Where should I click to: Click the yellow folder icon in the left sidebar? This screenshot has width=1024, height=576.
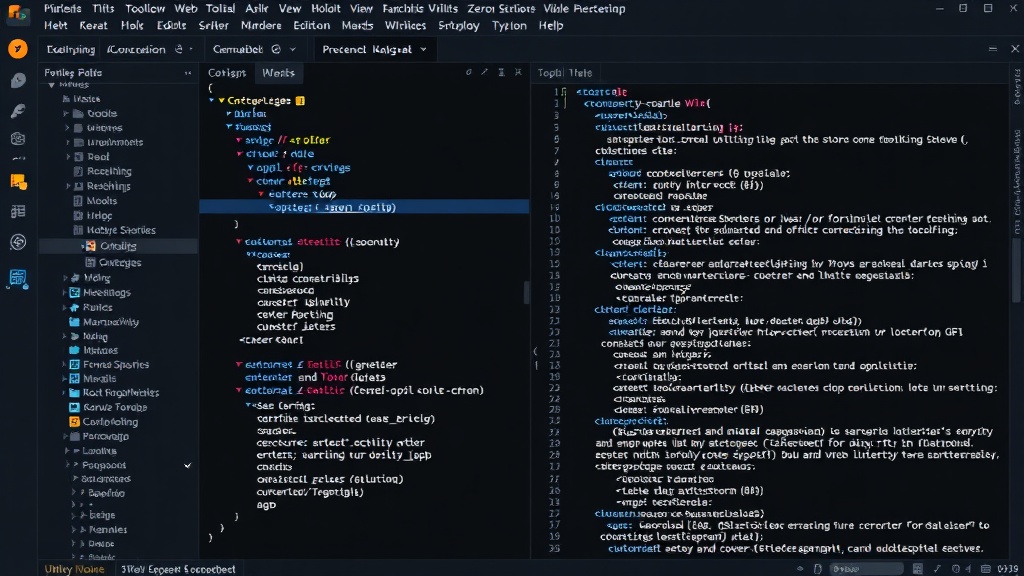click(18, 182)
